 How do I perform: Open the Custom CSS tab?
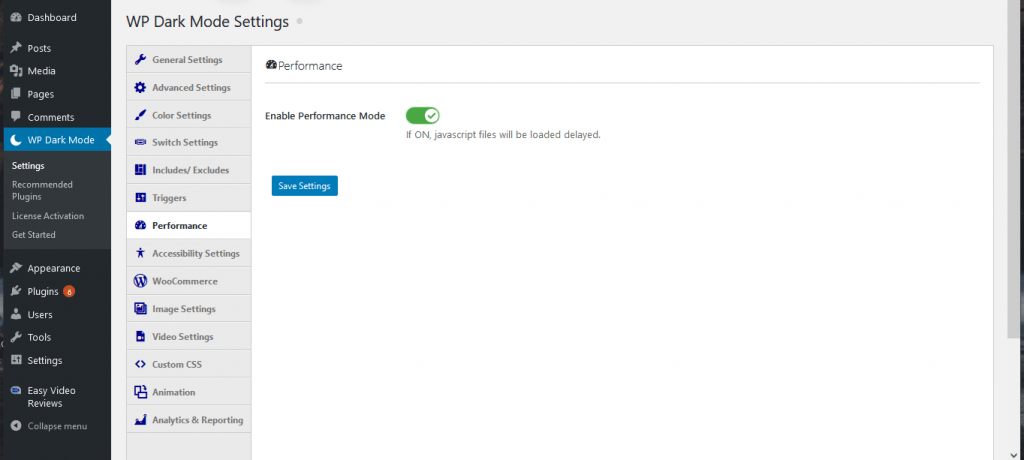pos(189,364)
